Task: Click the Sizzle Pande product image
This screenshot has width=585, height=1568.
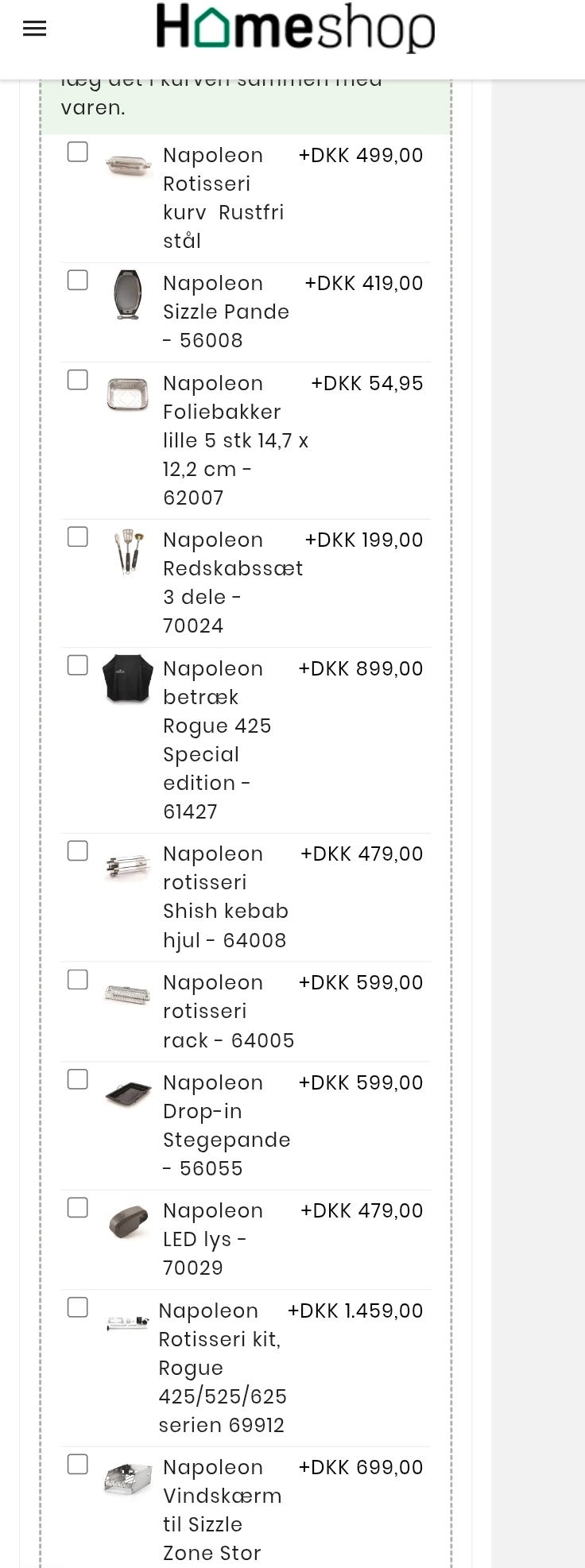Action: pos(128,294)
